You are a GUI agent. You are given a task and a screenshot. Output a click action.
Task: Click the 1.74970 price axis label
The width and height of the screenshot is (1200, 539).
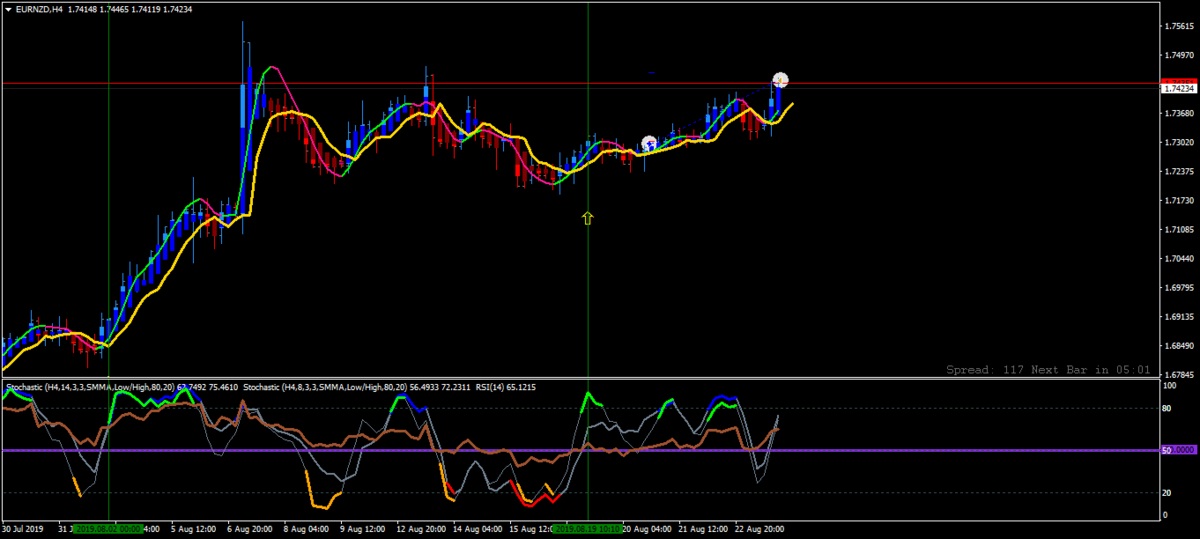(1181, 55)
